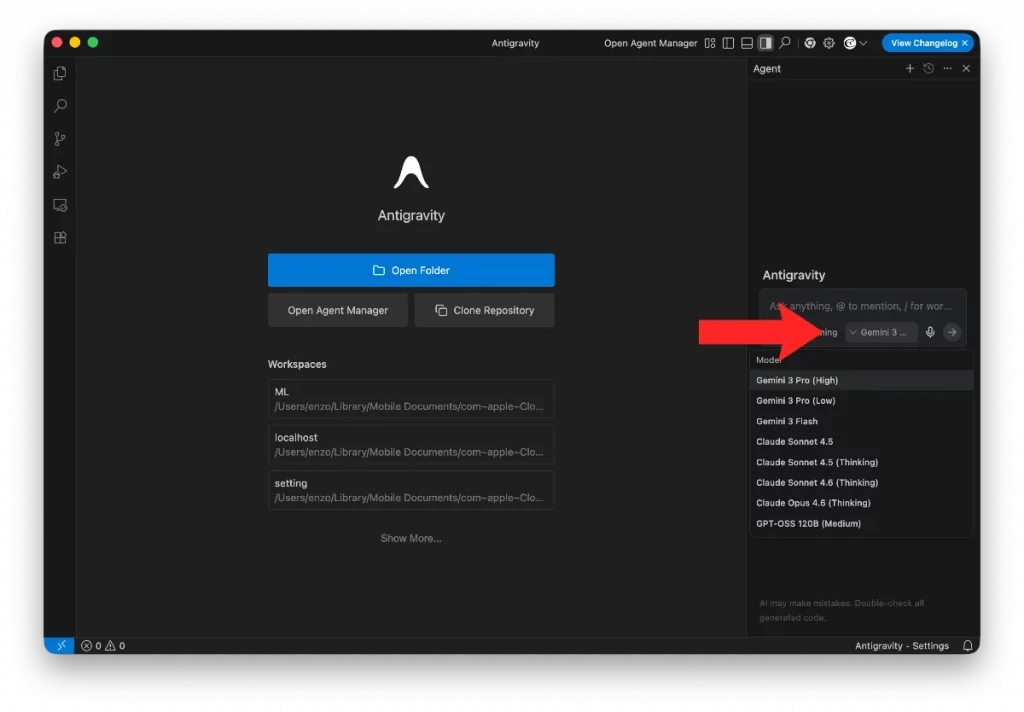Toggle the Agent side panel layout icon
The image size is (1024, 712).
pyautogui.click(x=765, y=43)
